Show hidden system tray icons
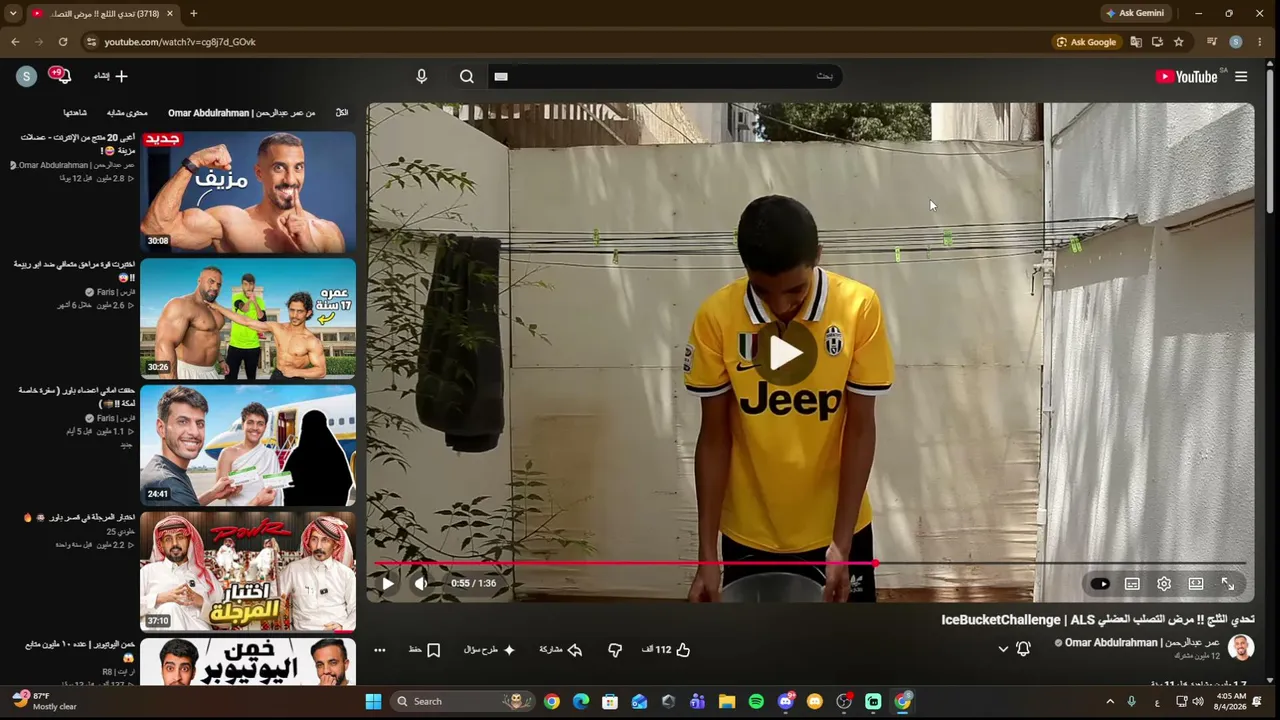This screenshot has width=1280, height=720. click(x=1109, y=701)
